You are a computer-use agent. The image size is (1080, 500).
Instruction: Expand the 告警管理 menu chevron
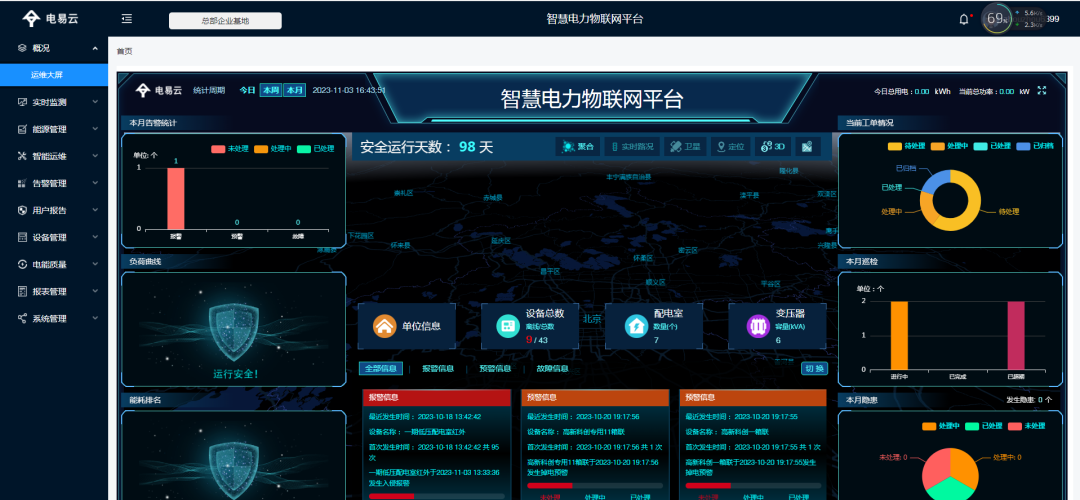(95, 183)
